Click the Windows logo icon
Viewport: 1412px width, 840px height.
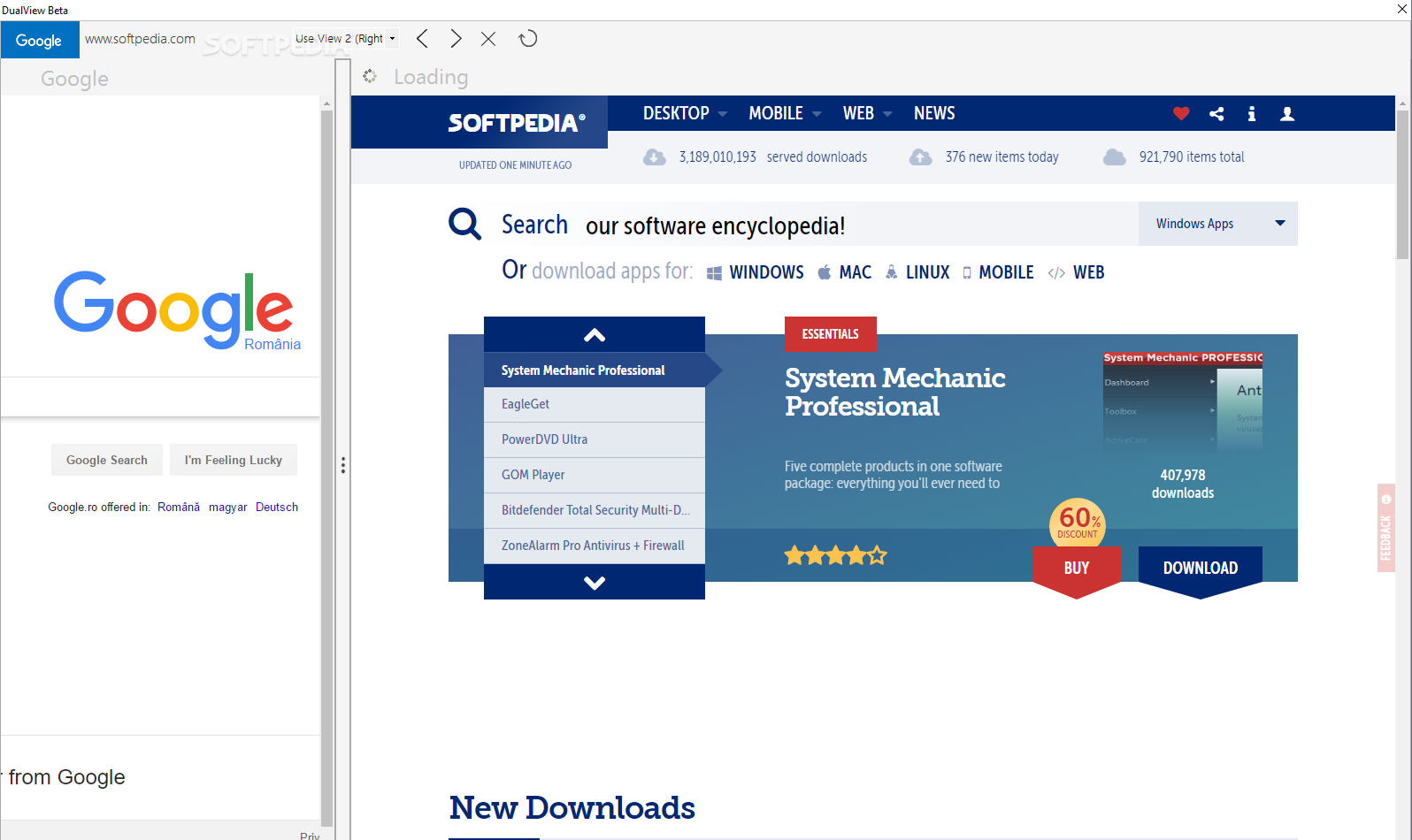point(714,273)
